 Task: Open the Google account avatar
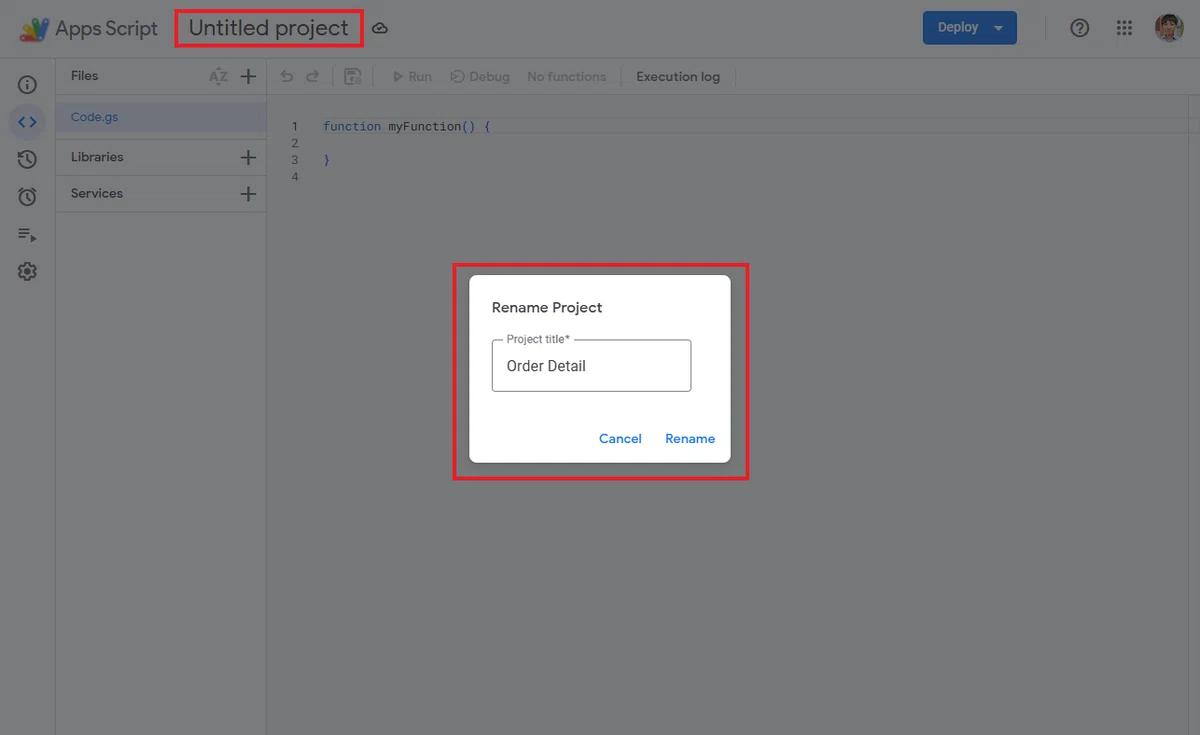pyautogui.click(x=1169, y=28)
